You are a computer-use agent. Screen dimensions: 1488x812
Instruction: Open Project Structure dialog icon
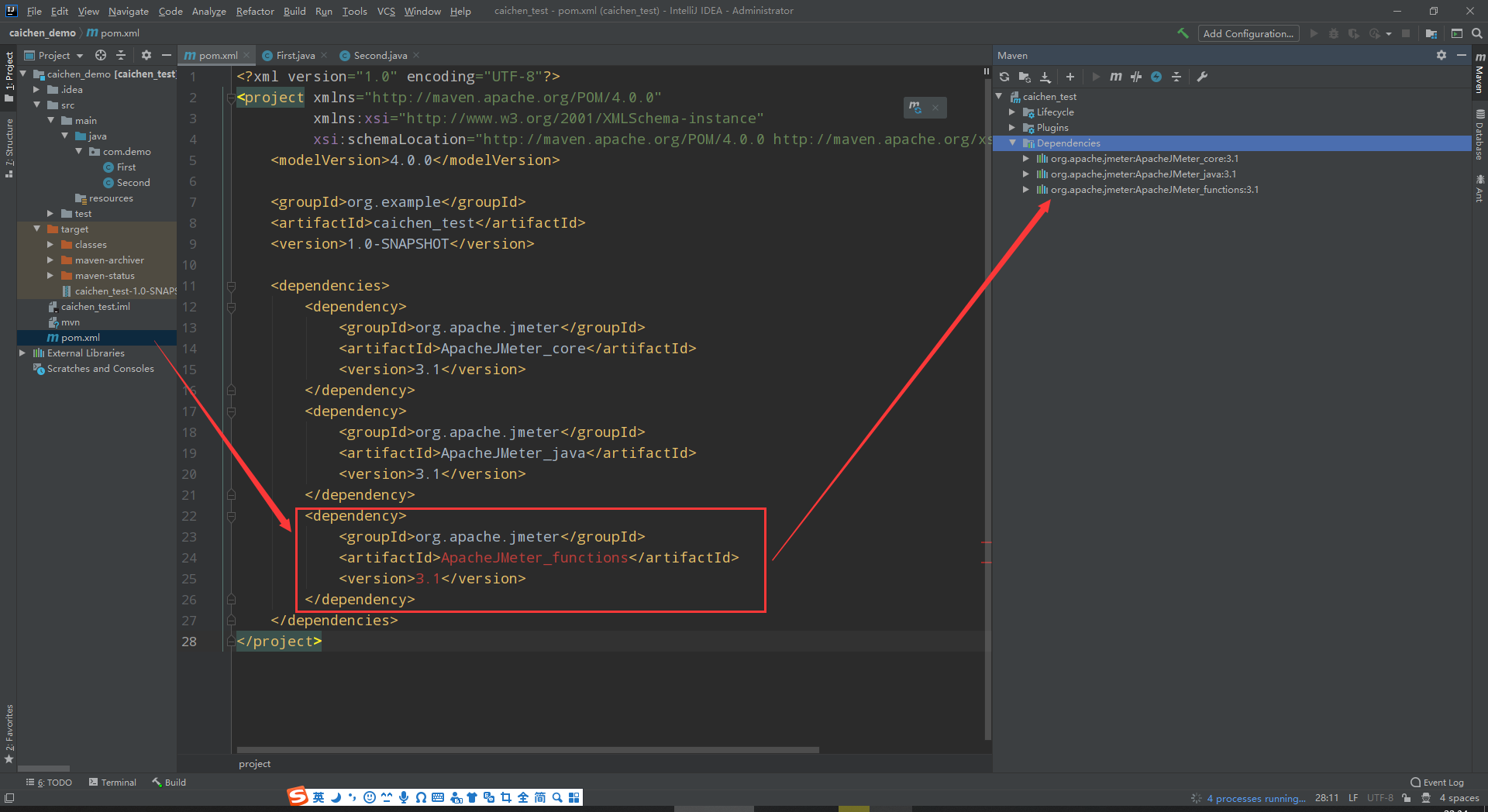point(1431,33)
